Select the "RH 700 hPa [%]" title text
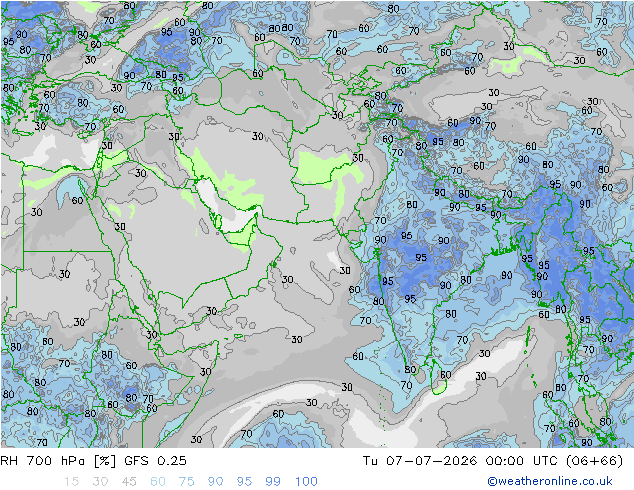This screenshot has width=634, height=490. [x=58, y=461]
